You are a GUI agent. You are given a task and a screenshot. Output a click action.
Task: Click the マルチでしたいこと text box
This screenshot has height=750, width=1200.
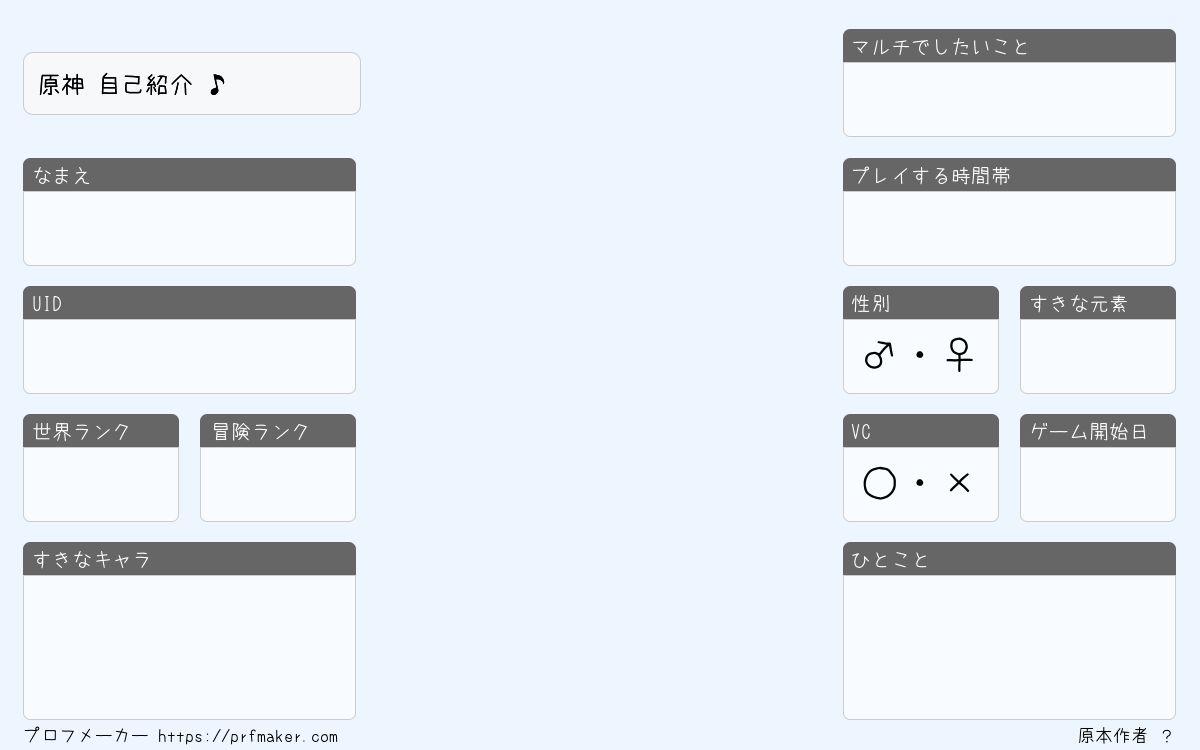pos(1009,99)
